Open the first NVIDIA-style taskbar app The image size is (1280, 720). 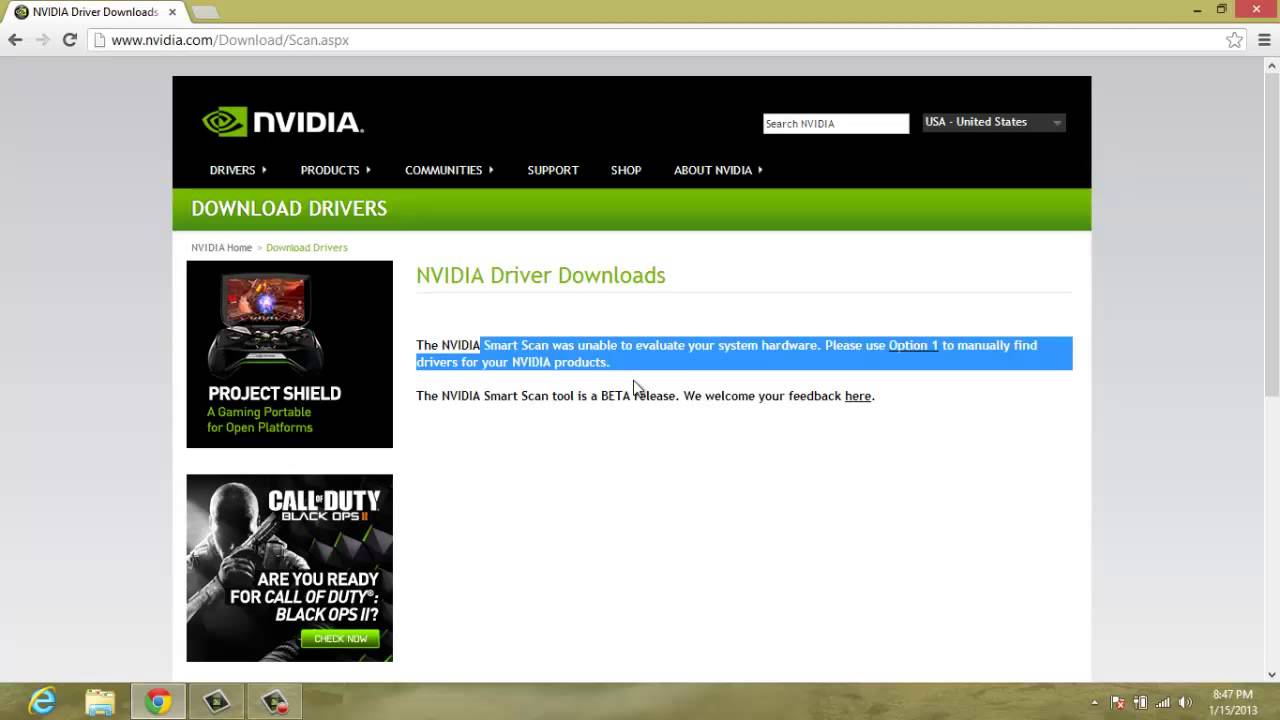pyautogui.click(x=216, y=701)
